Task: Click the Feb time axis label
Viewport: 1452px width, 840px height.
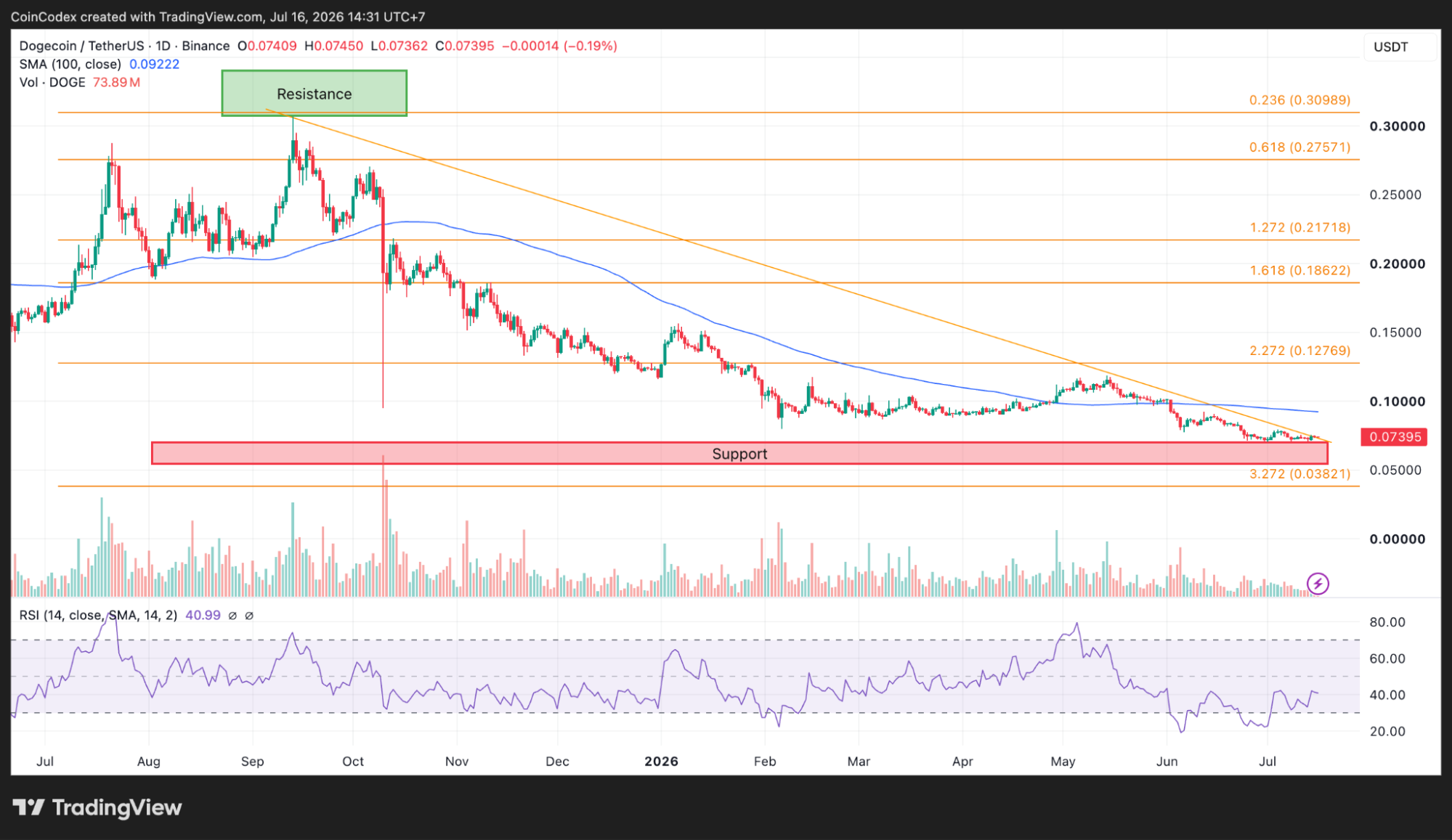Action: click(x=765, y=762)
